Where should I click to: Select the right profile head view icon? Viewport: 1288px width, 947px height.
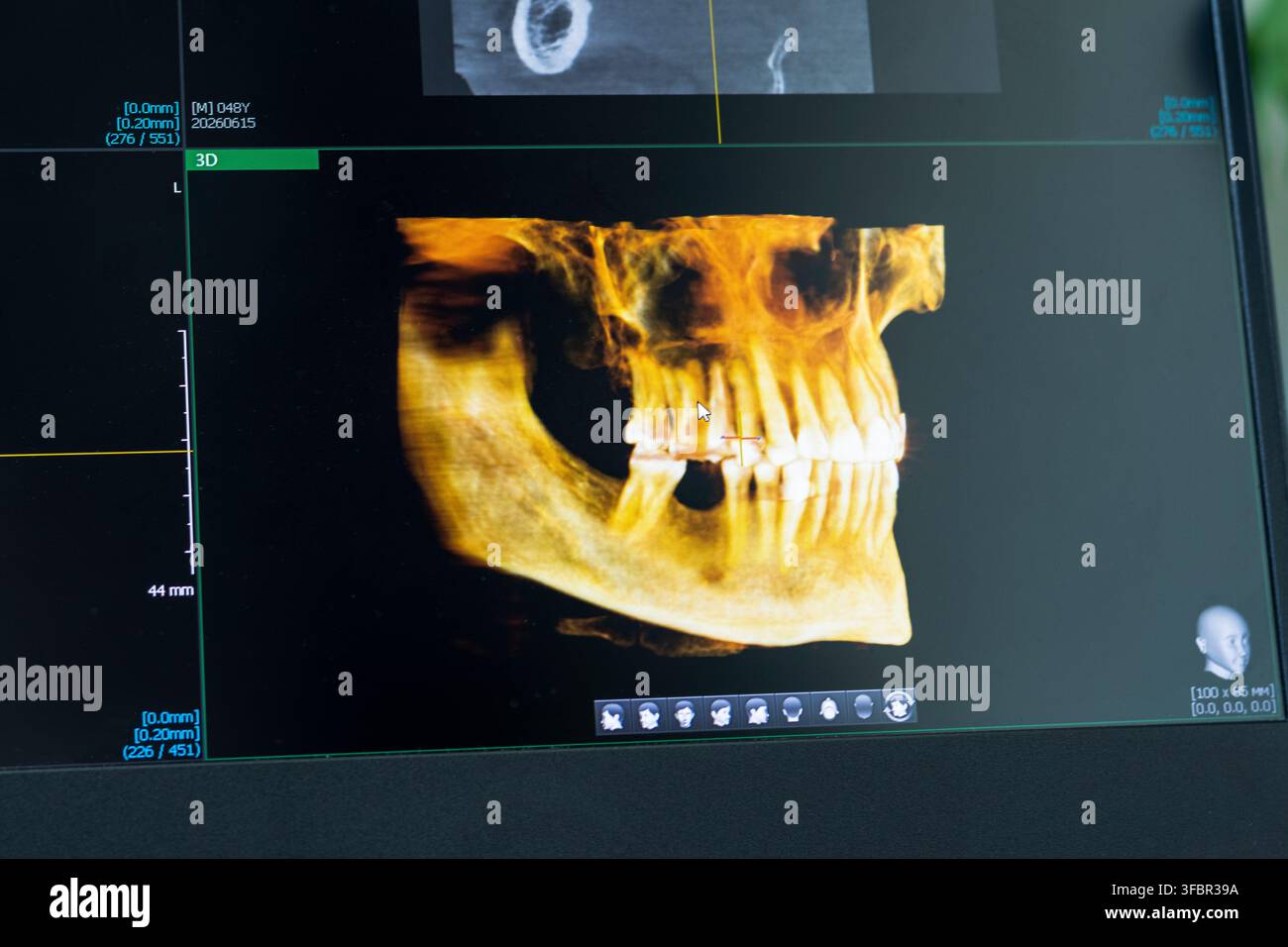pos(757,712)
